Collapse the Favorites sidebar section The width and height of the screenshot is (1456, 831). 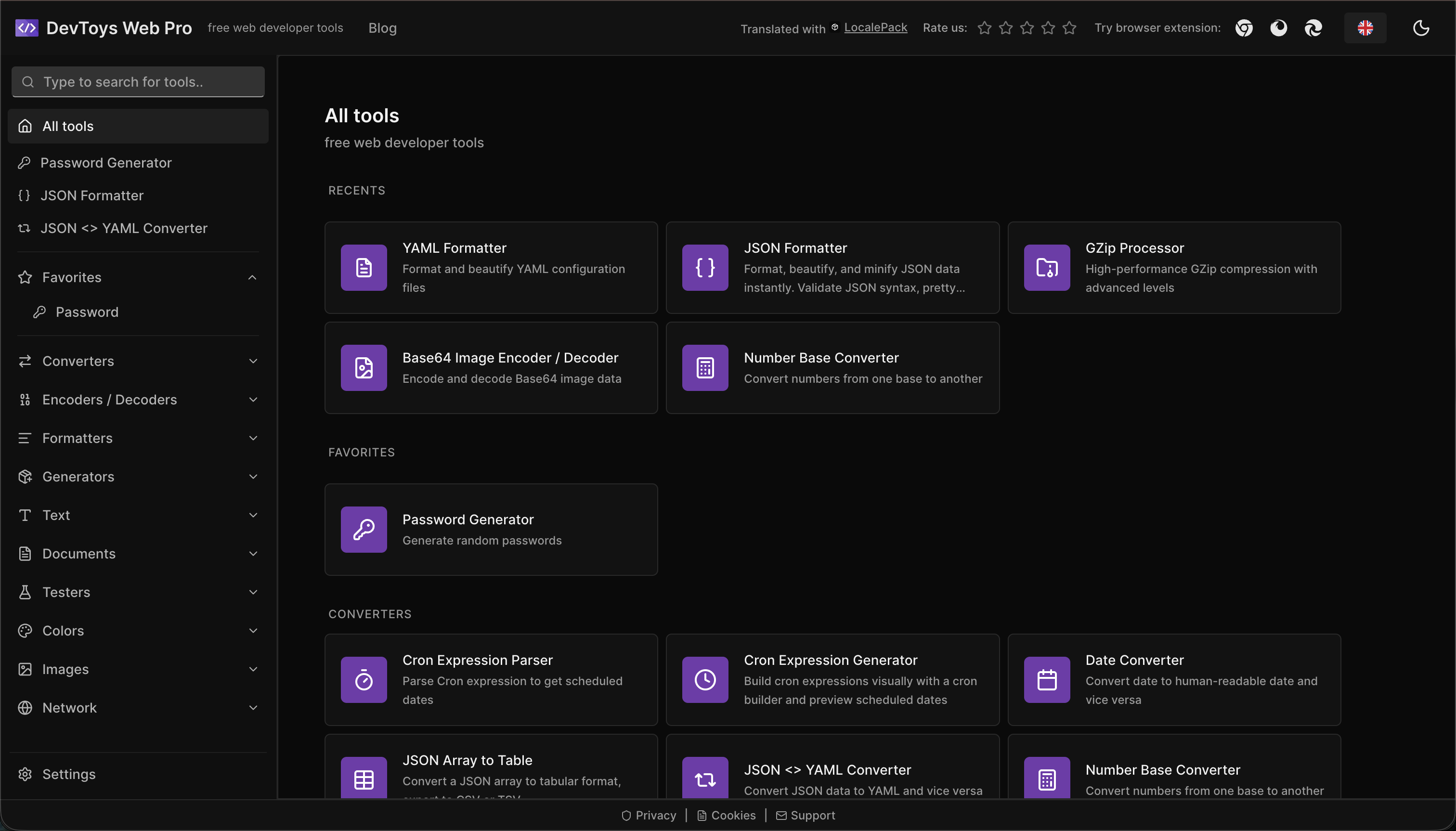252,277
